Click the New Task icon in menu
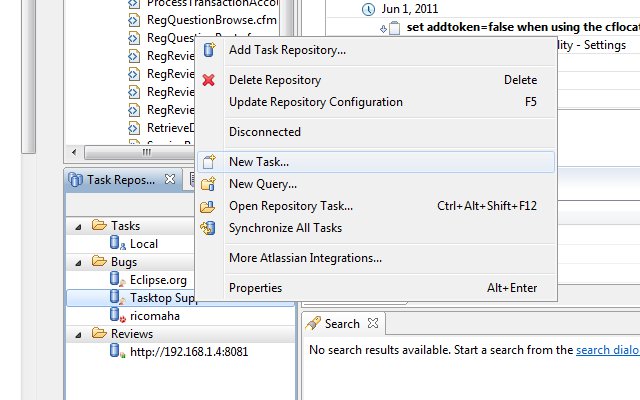Viewport: 640px width, 400px height. point(209,162)
